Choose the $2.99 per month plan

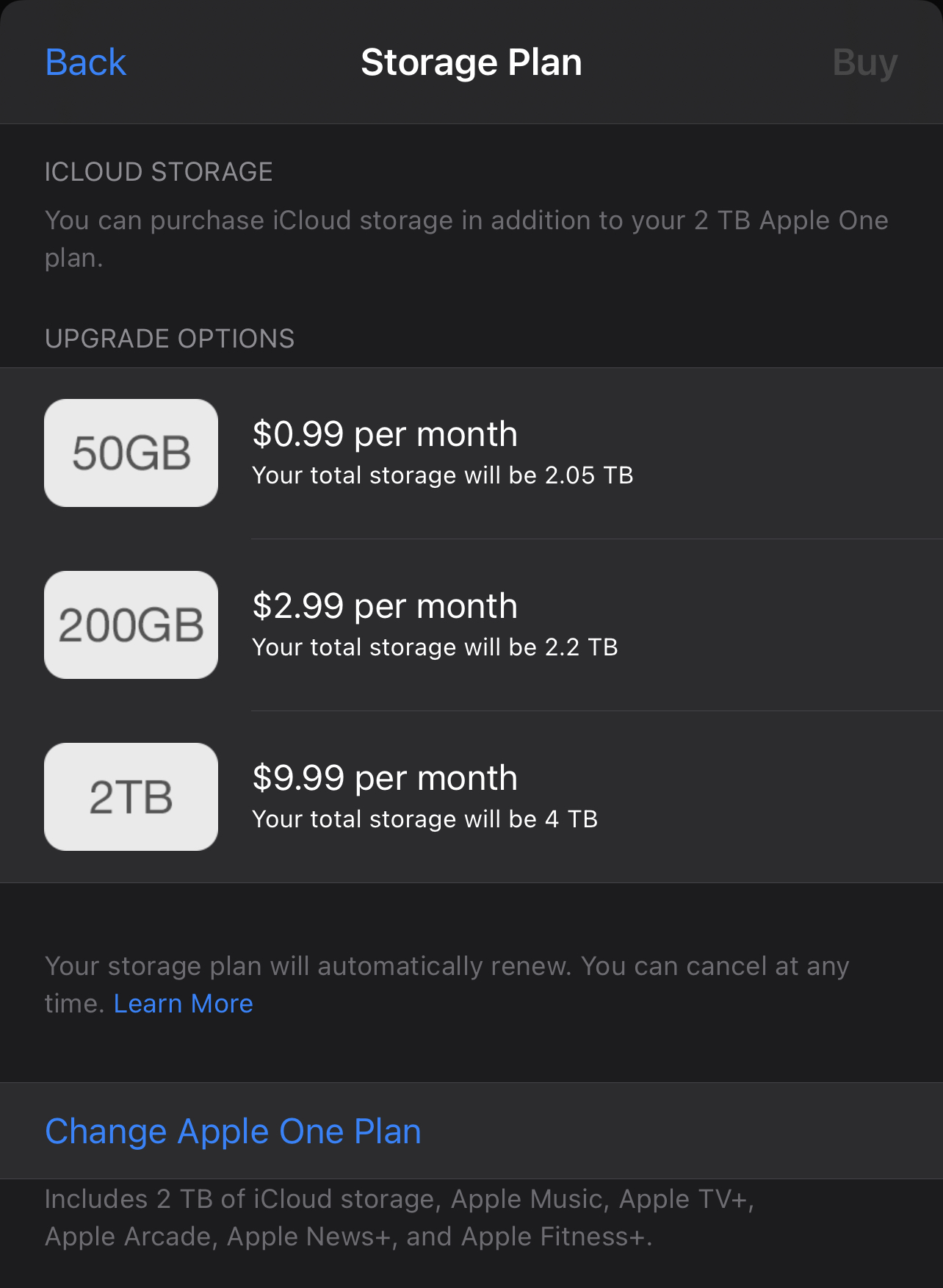pyautogui.click(x=385, y=606)
